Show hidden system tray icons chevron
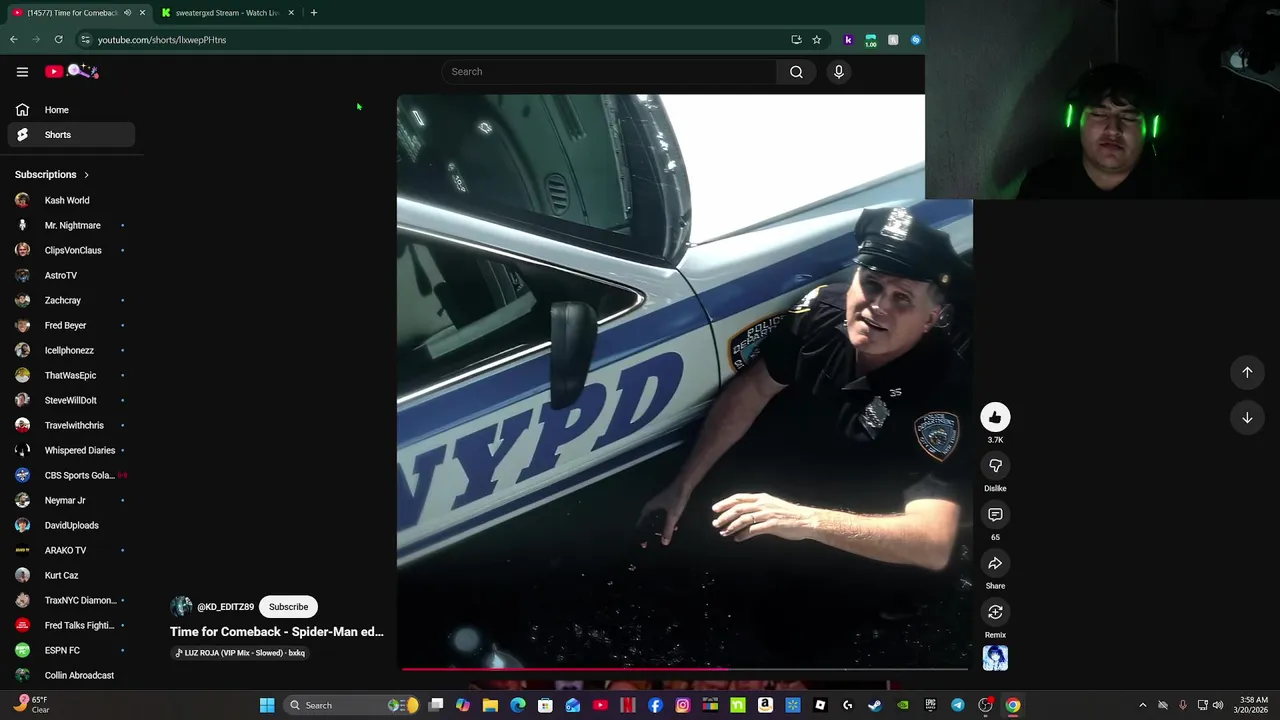This screenshot has width=1280, height=720. tap(1143, 705)
